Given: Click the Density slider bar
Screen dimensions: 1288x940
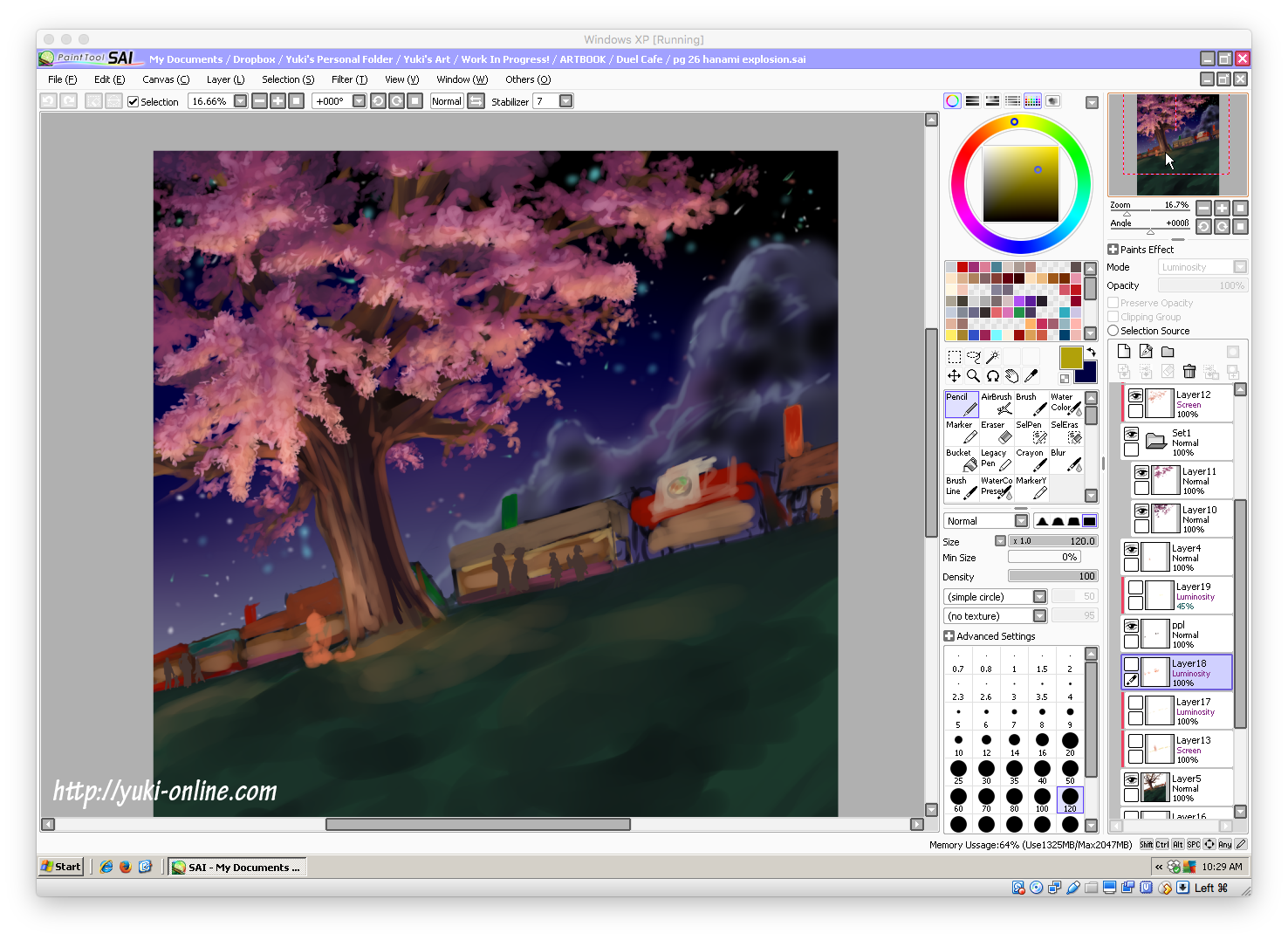Looking at the screenshot, I should tap(1052, 576).
